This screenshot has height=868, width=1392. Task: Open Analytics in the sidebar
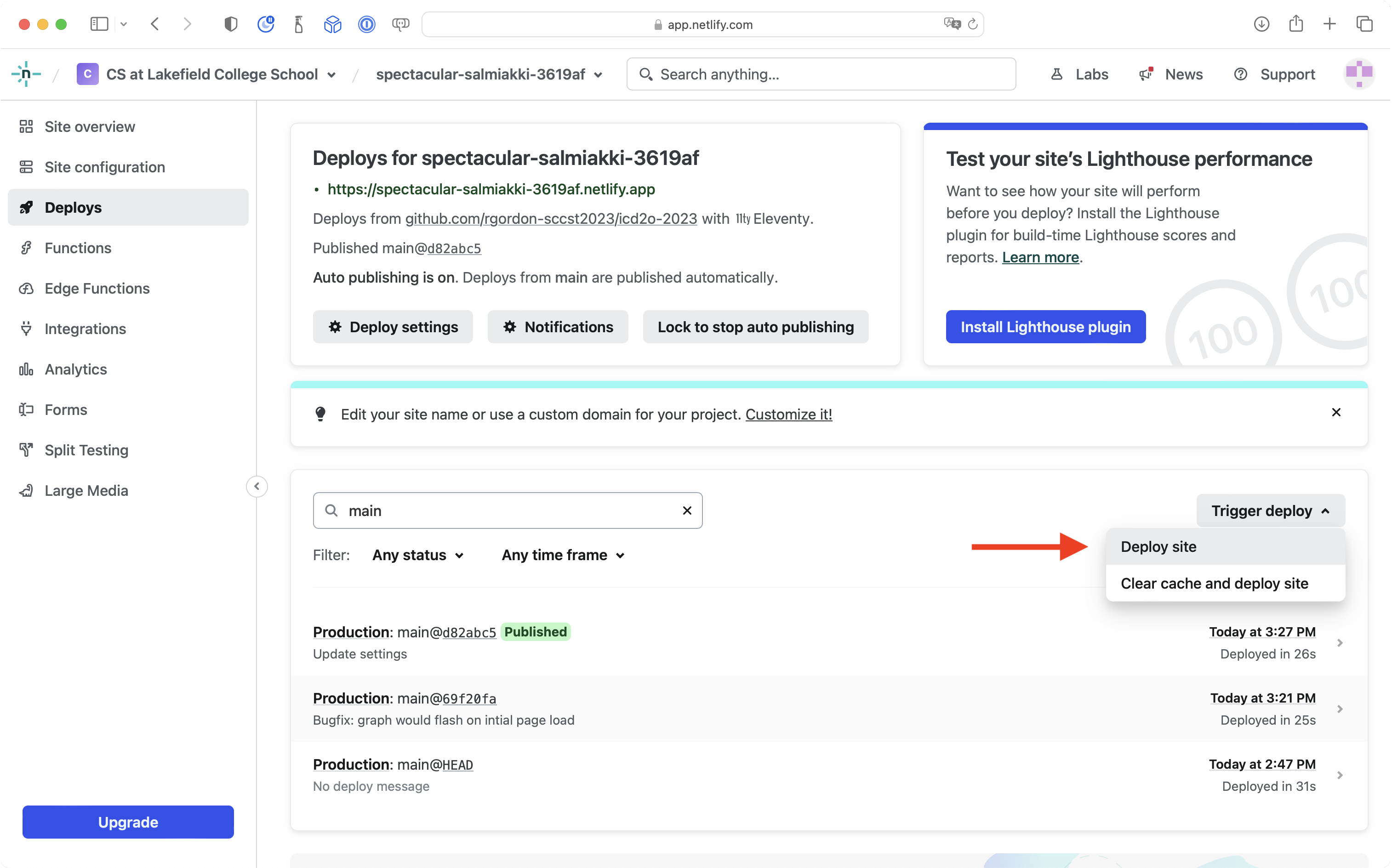coord(128,369)
